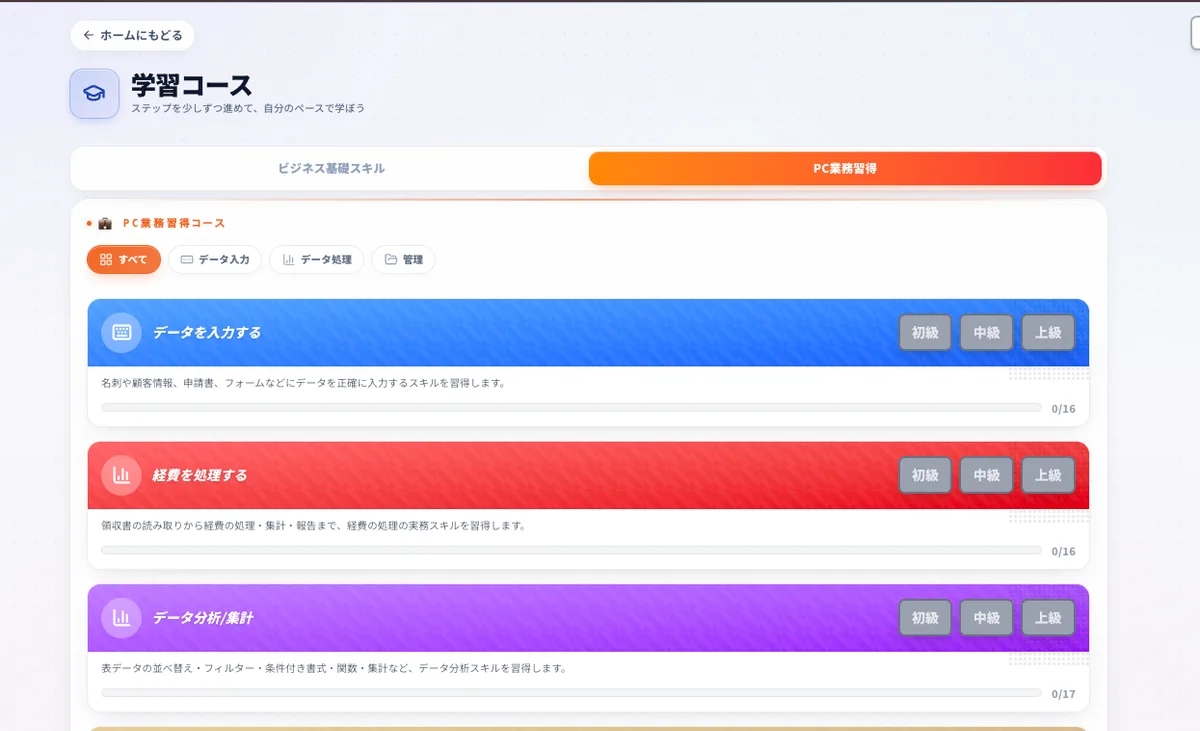The height and width of the screenshot is (731, 1200).
Task: Click the description starting 領収書の読み取り
Action: (313, 525)
